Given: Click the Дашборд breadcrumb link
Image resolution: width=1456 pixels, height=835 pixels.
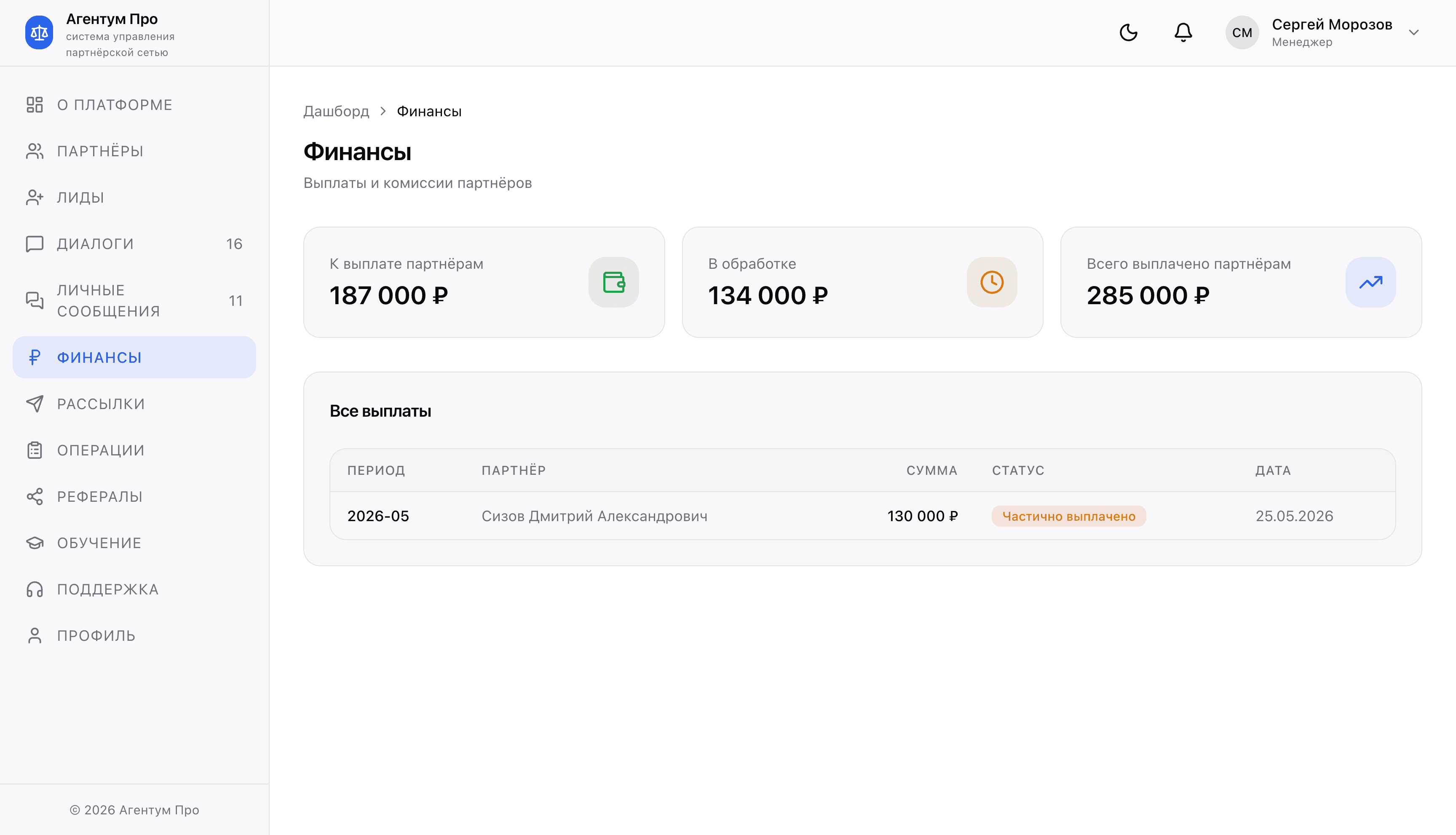Looking at the screenshot, I should [x=336, y=111].
